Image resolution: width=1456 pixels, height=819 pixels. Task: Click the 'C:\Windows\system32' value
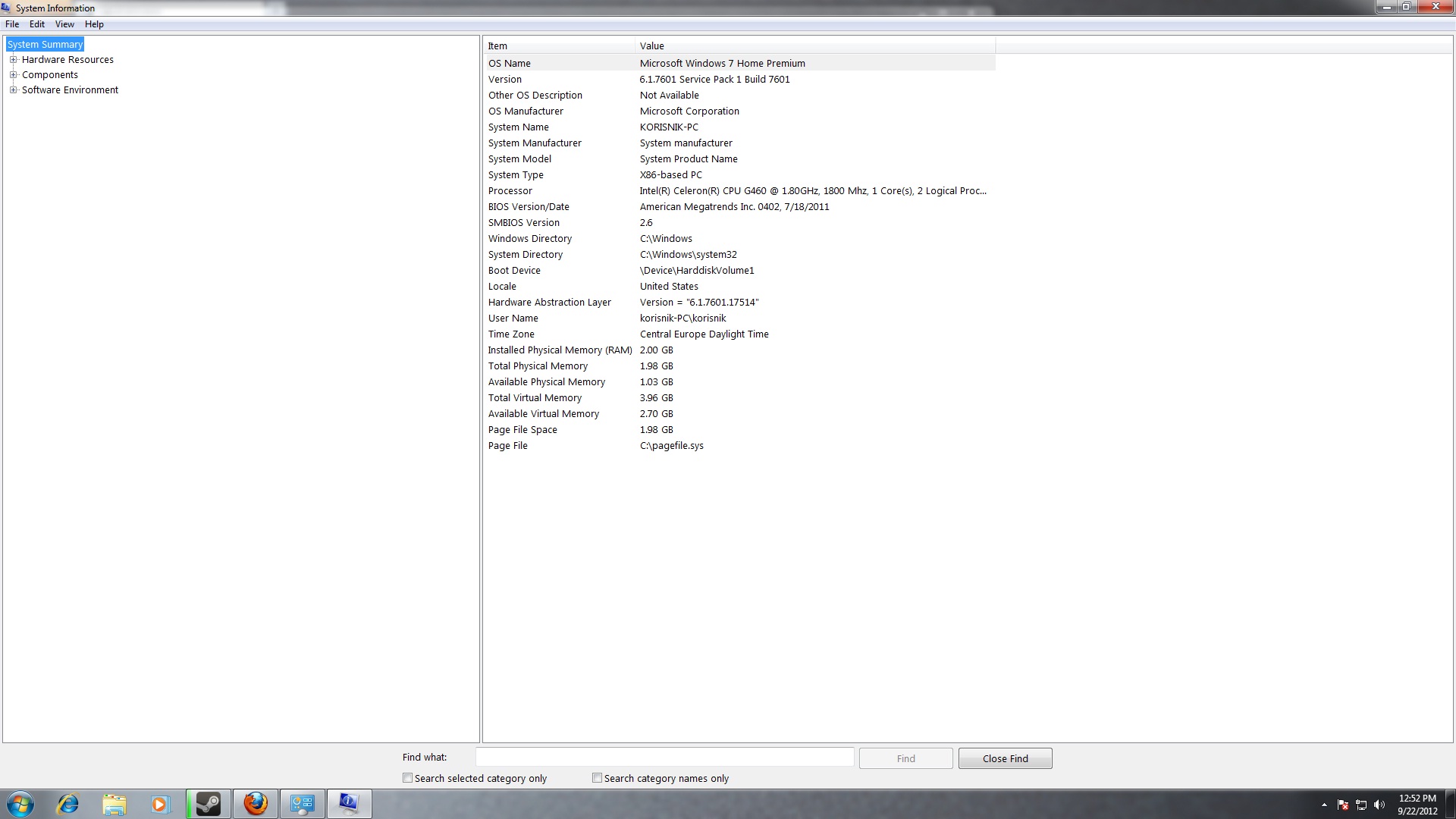[x=689, y=255]
